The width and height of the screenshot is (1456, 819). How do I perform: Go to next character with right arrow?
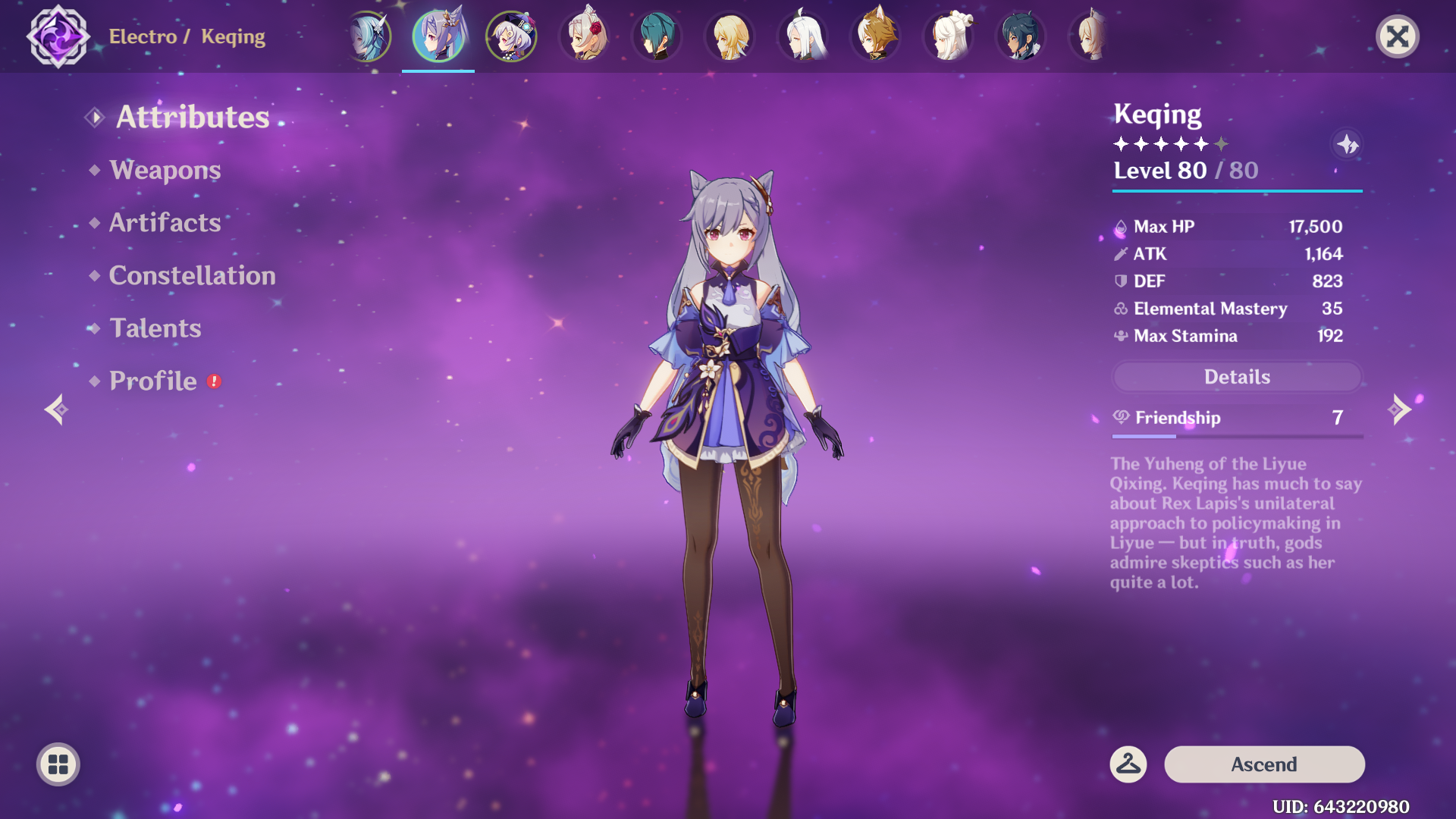tap(1399, 409)
